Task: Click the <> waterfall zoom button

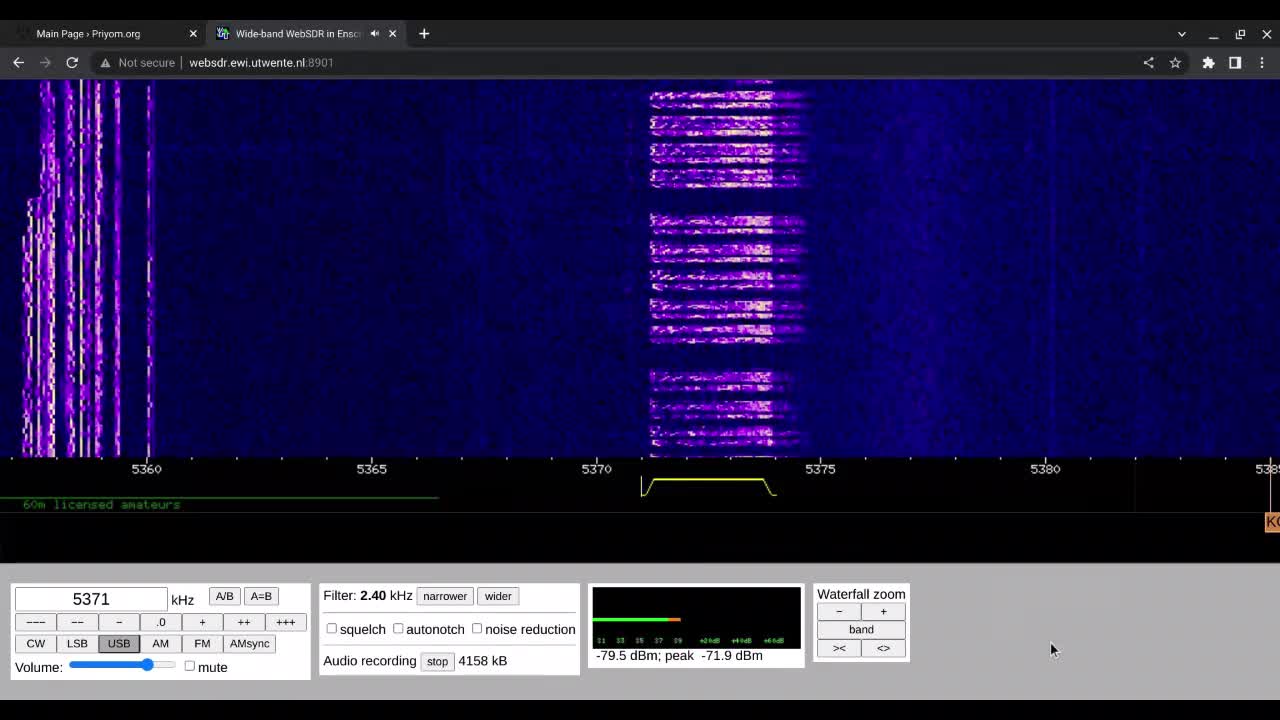Action: point(883,648)
